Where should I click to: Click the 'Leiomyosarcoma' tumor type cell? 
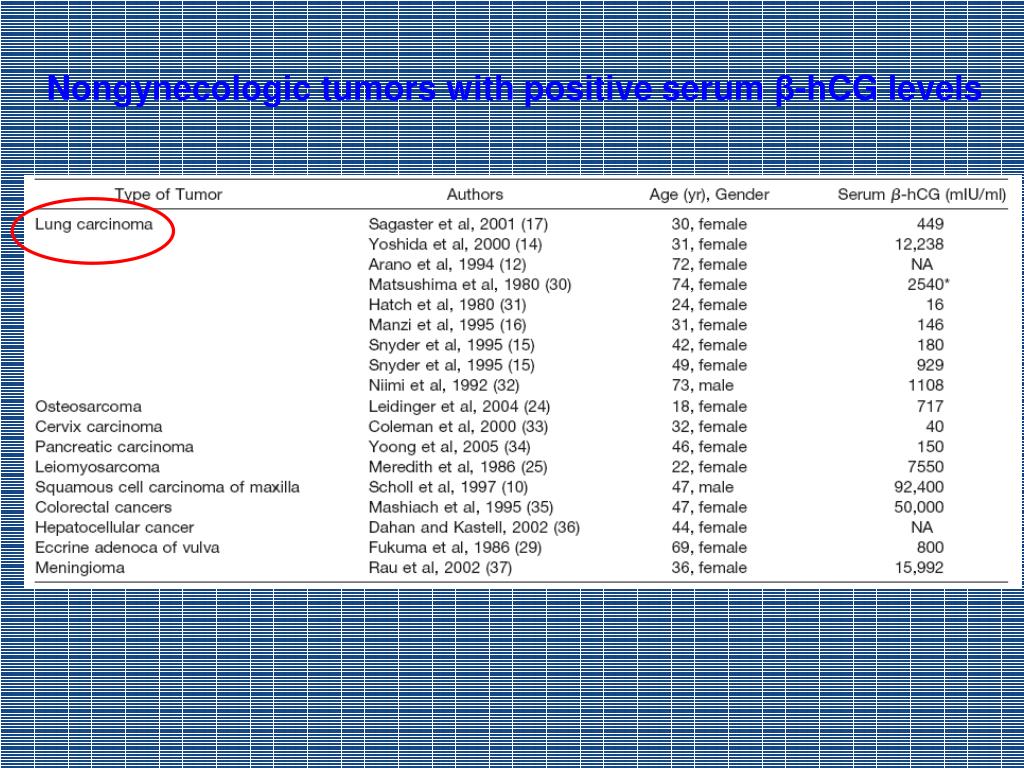tap(97, 468)
